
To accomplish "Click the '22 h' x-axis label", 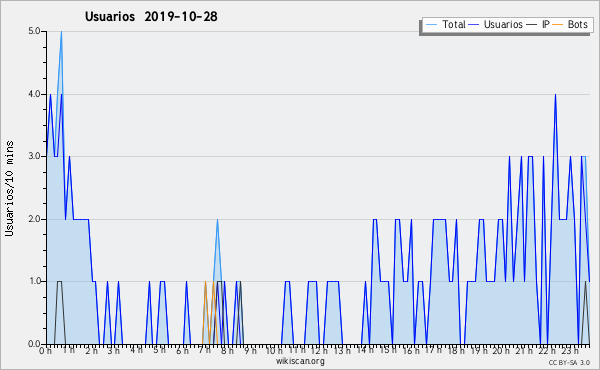I will (x=547, y=351).
